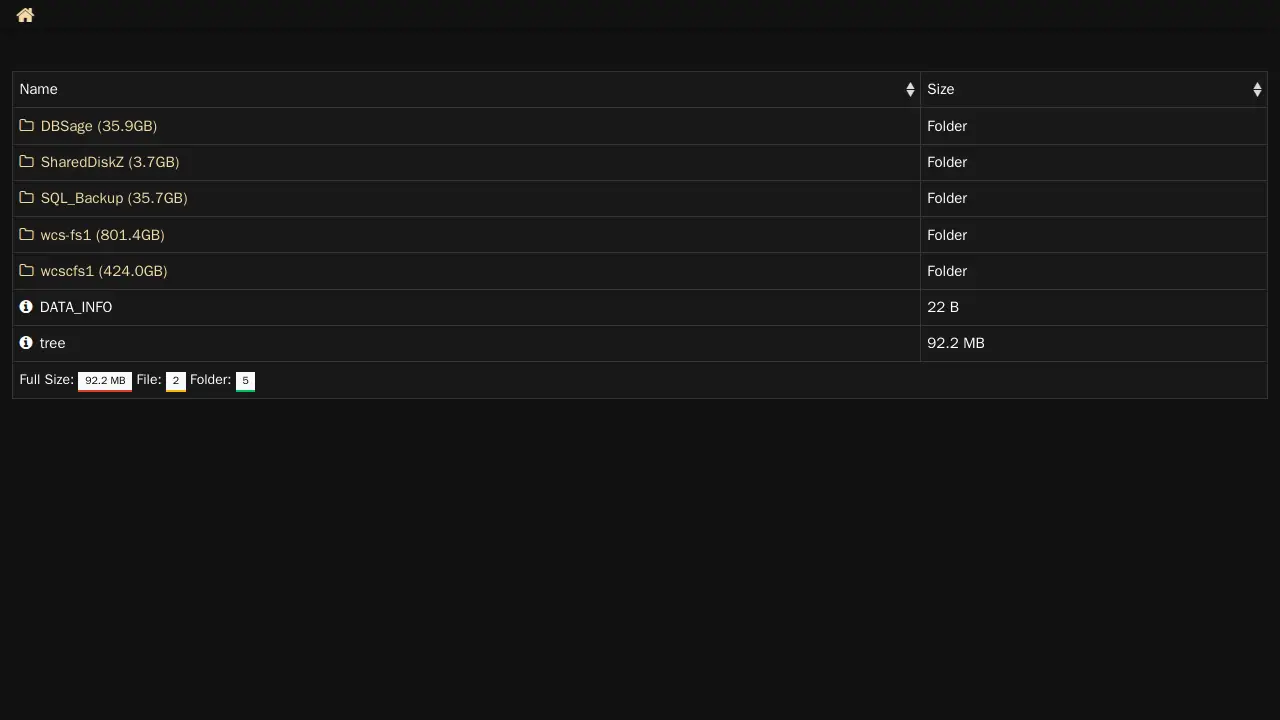
Task: Click the home icon at top
Action: [x=25, y=15]
